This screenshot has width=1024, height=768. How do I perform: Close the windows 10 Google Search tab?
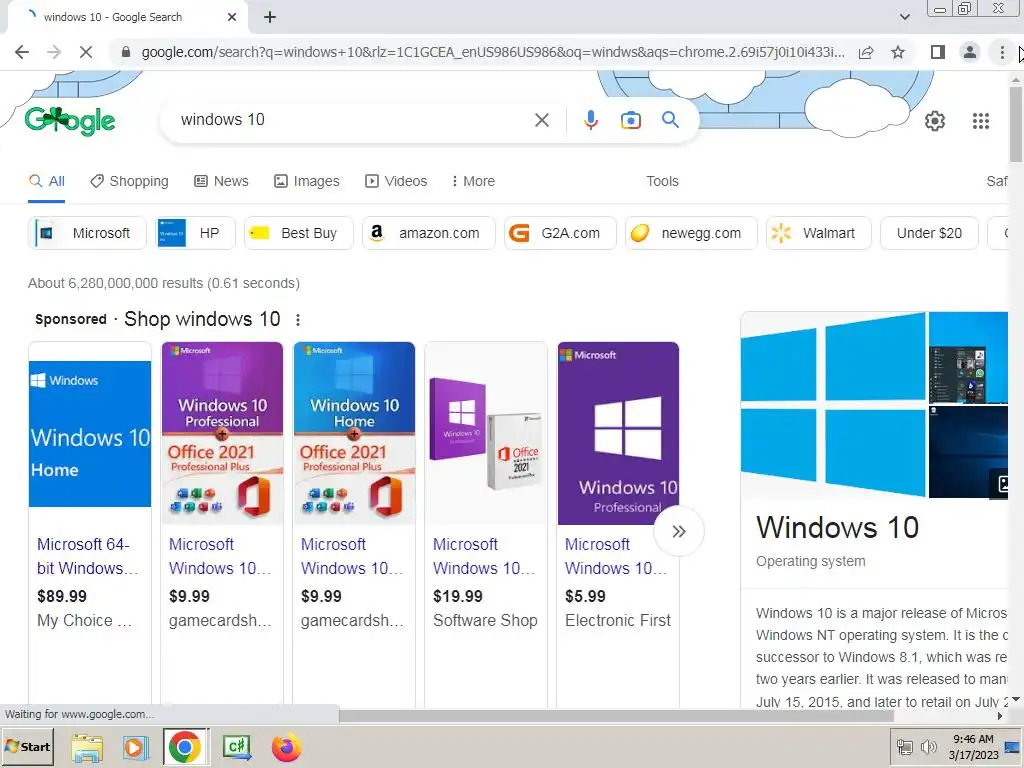point(232,18)
